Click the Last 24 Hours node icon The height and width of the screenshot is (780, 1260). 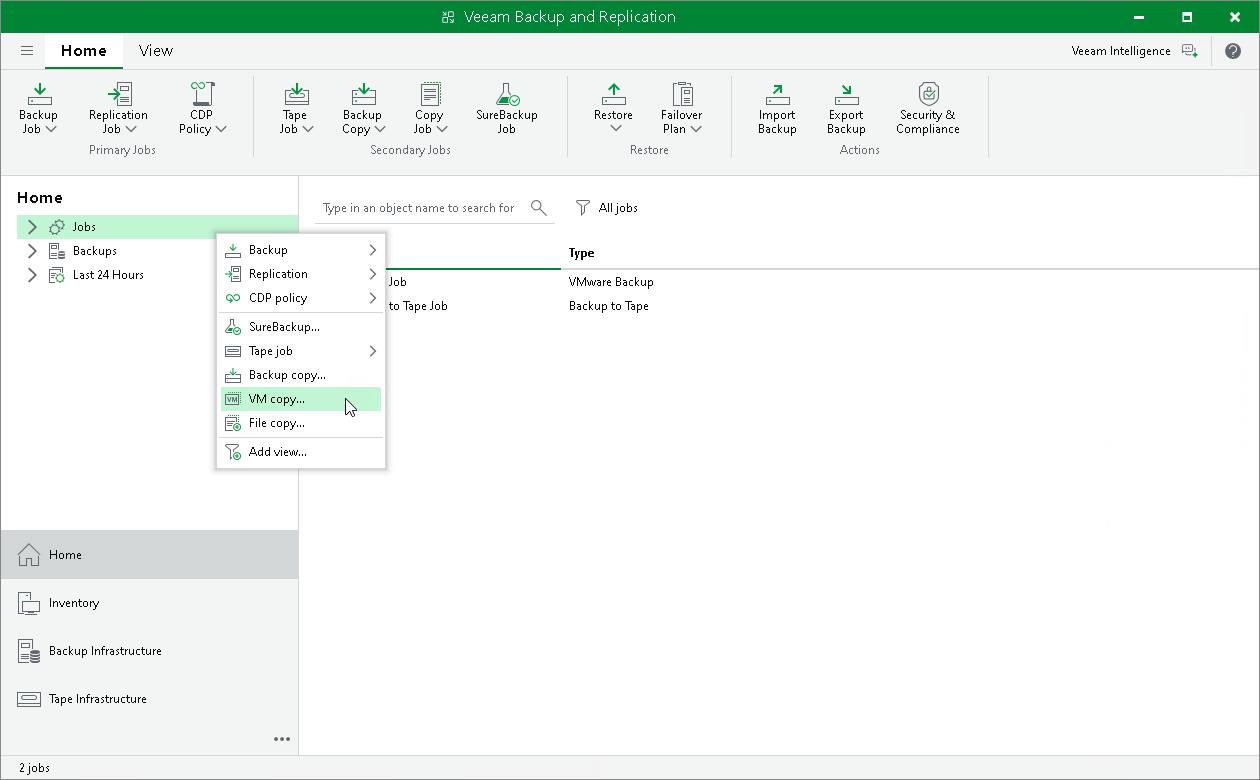[57, 275]
